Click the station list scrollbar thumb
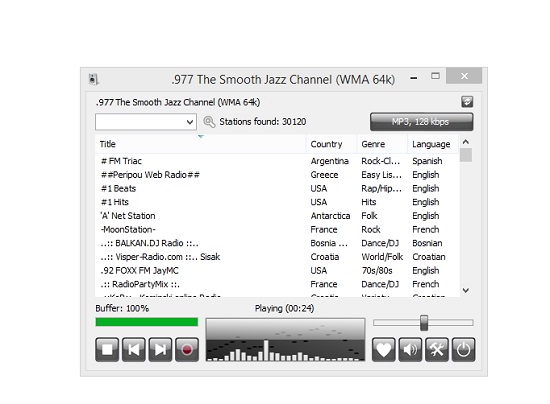The image size is (550, 404). click(x=466, y=155)
